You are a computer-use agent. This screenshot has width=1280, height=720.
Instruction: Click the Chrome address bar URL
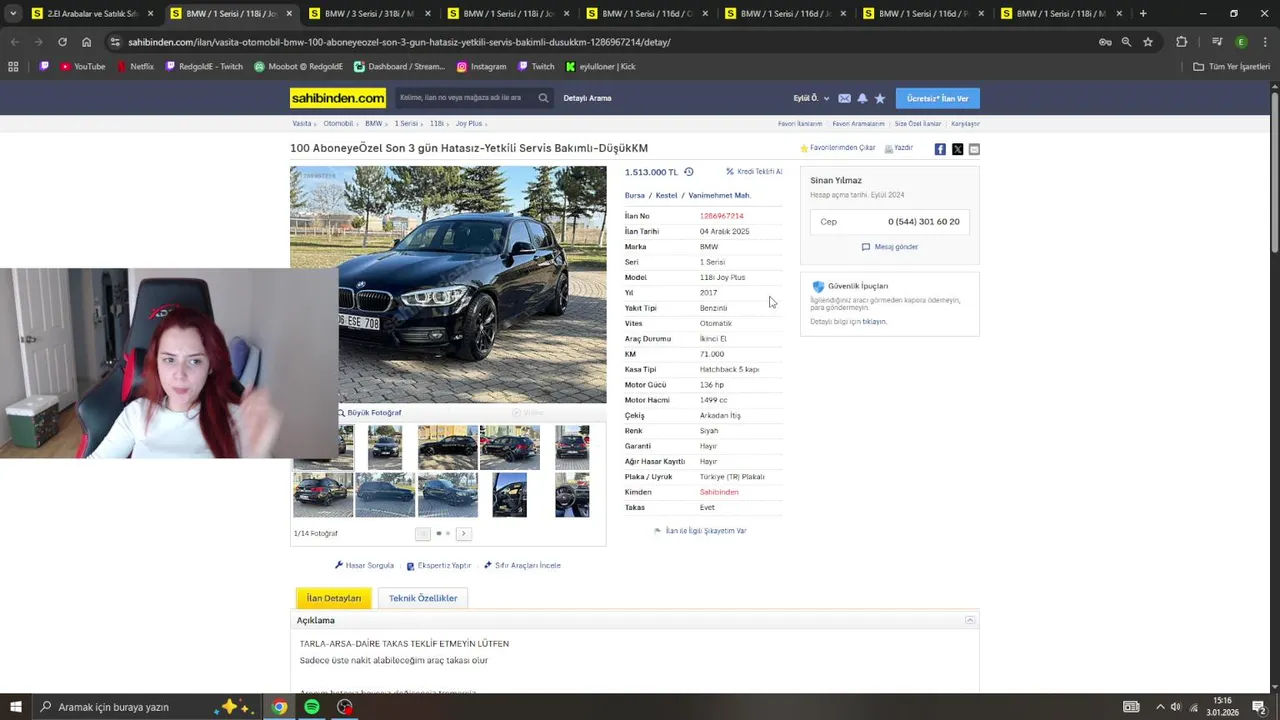399,42
